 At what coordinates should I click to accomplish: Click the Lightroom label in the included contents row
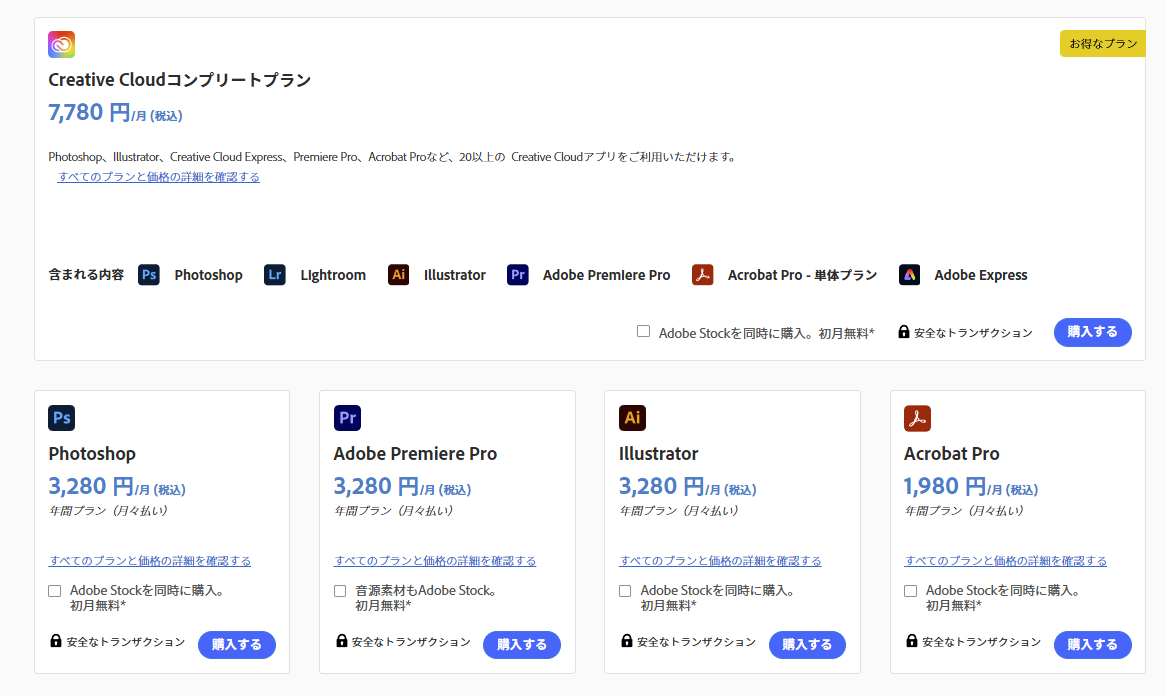pyautogui.click(x=333, y=275)
